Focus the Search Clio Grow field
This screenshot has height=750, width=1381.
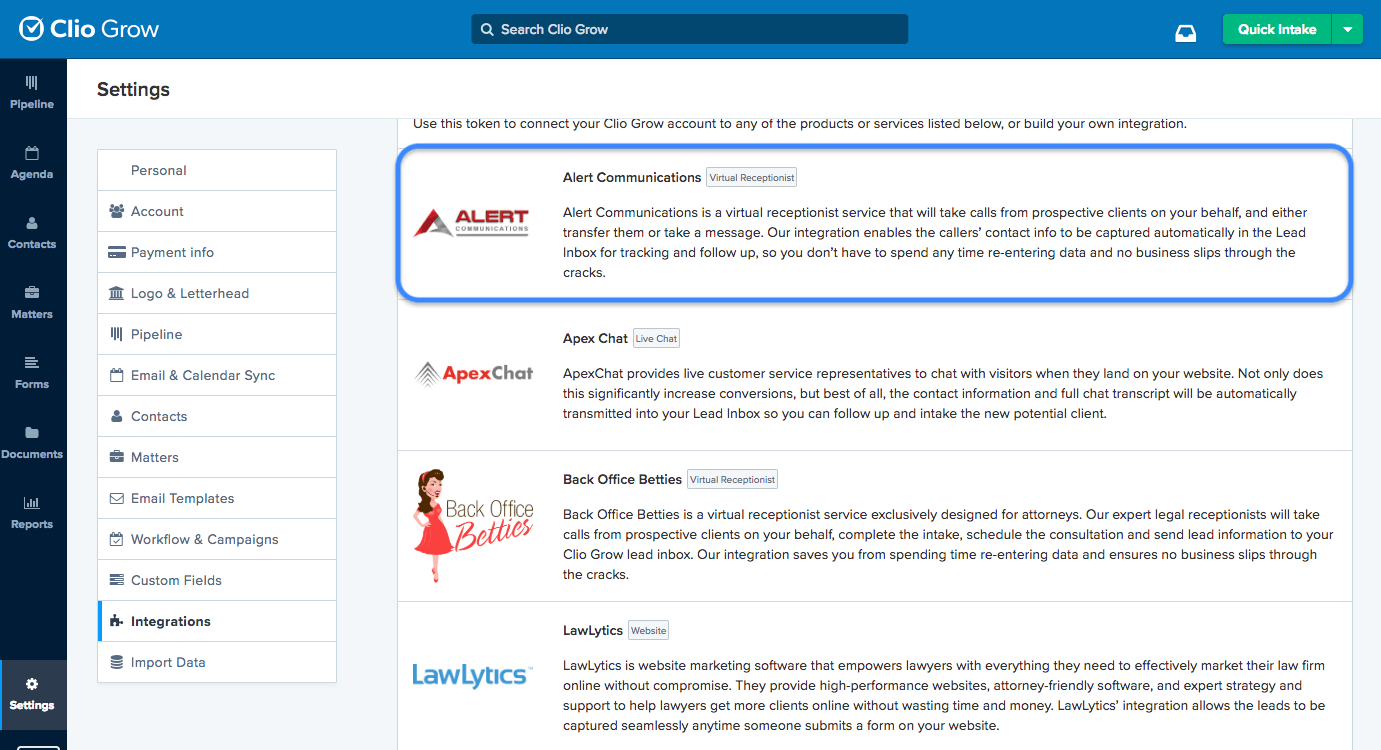690,29
